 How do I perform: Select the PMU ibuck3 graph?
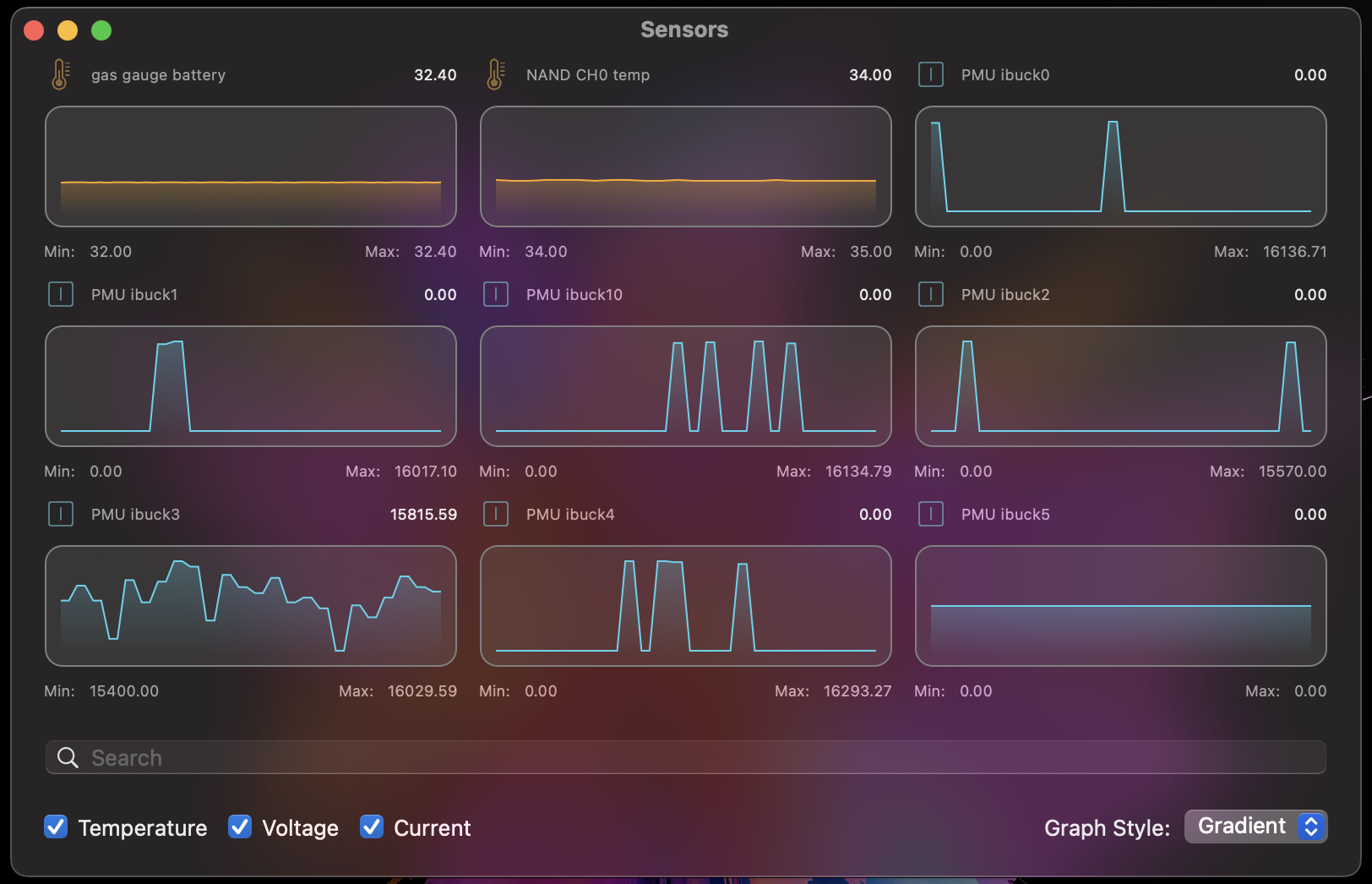pyautogui.click(x=251, y=606)
